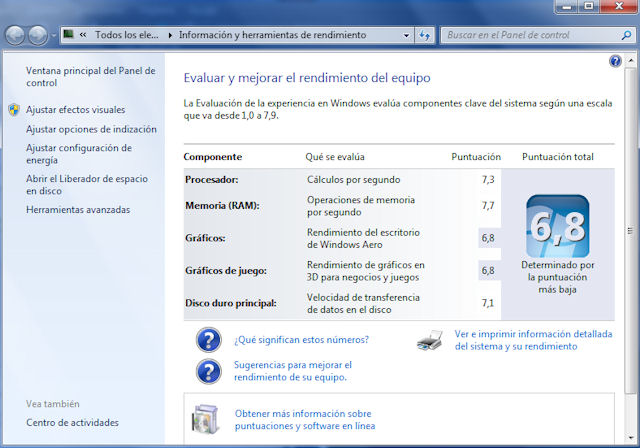Screen dimensions: 640x448
Task: Open 'Ajustar configuración de energía' link
Action: (x=79, y=154)
